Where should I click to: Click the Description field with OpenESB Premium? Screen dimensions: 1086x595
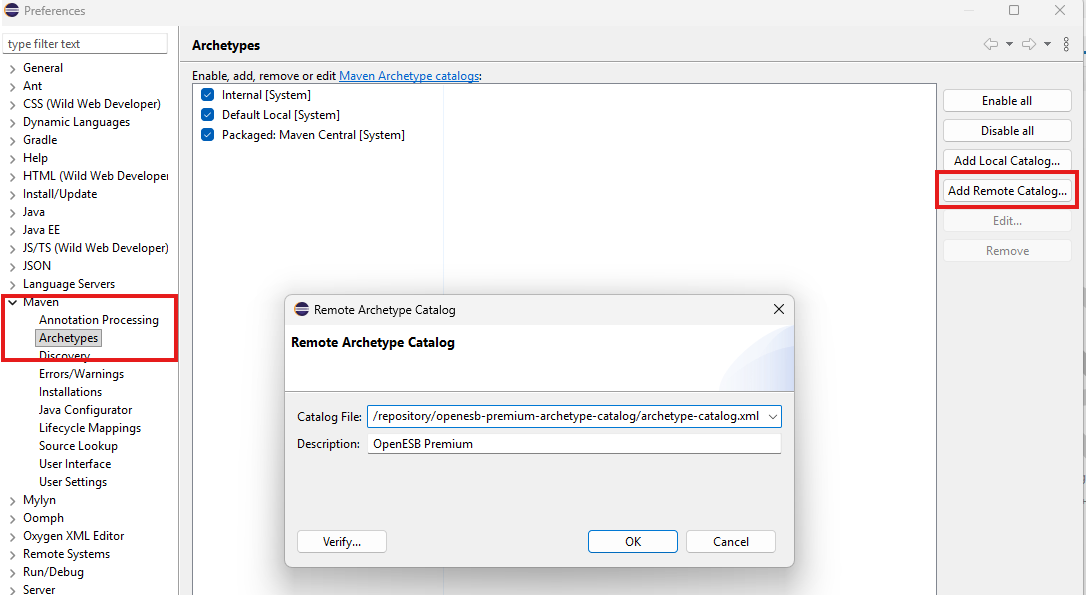(574, 443)
